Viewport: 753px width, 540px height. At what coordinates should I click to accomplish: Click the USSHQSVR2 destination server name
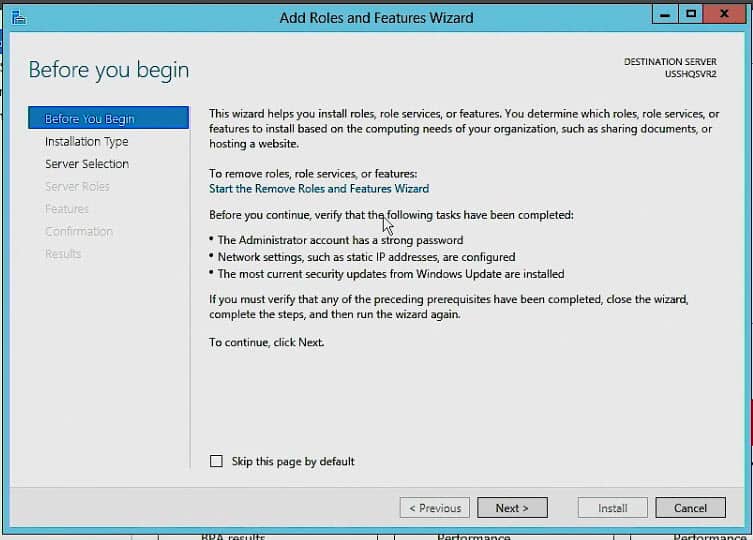(x=691, y=74)
